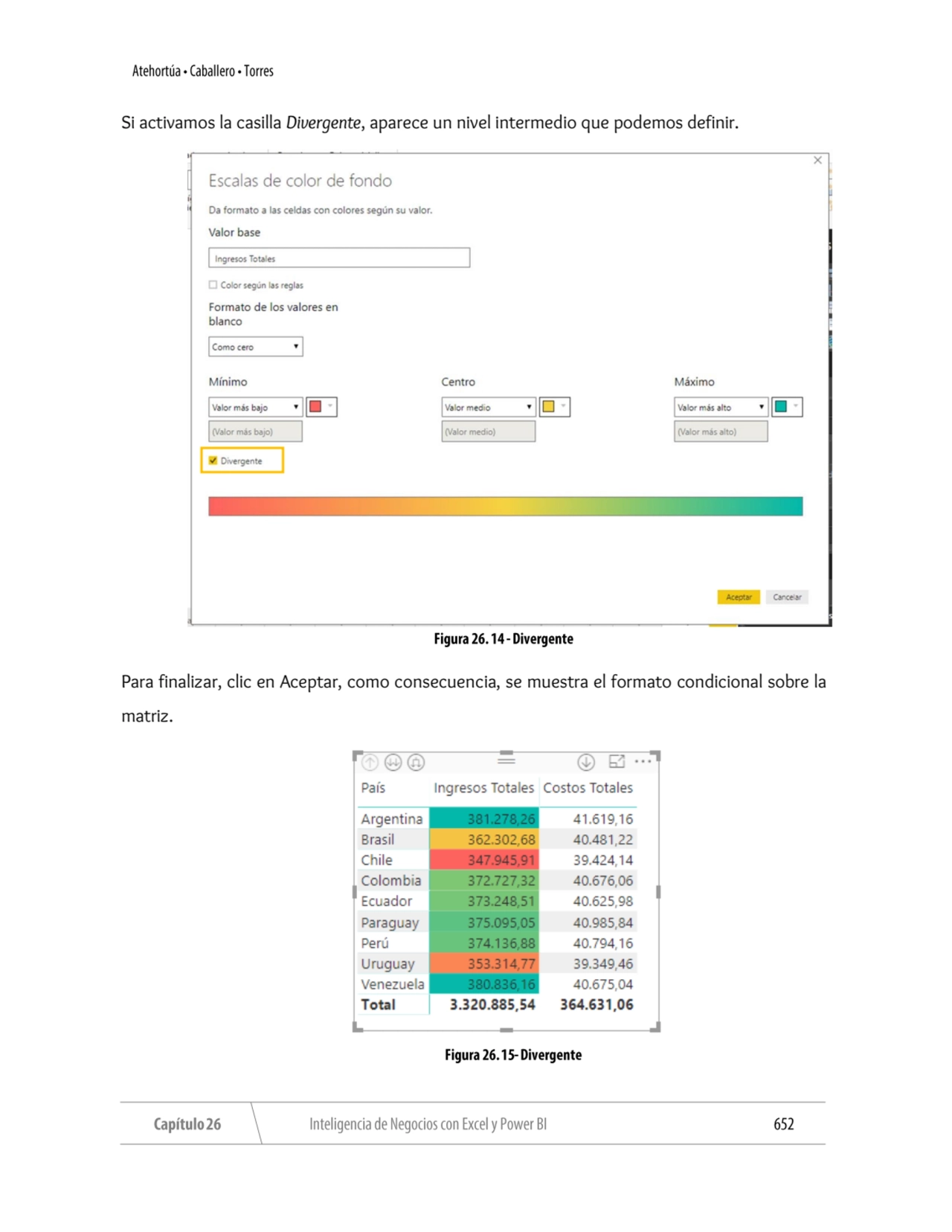Viewport: 952px width, 1232px height.
Task: Click the cell 375.095,05
Action: click(484, 923)
